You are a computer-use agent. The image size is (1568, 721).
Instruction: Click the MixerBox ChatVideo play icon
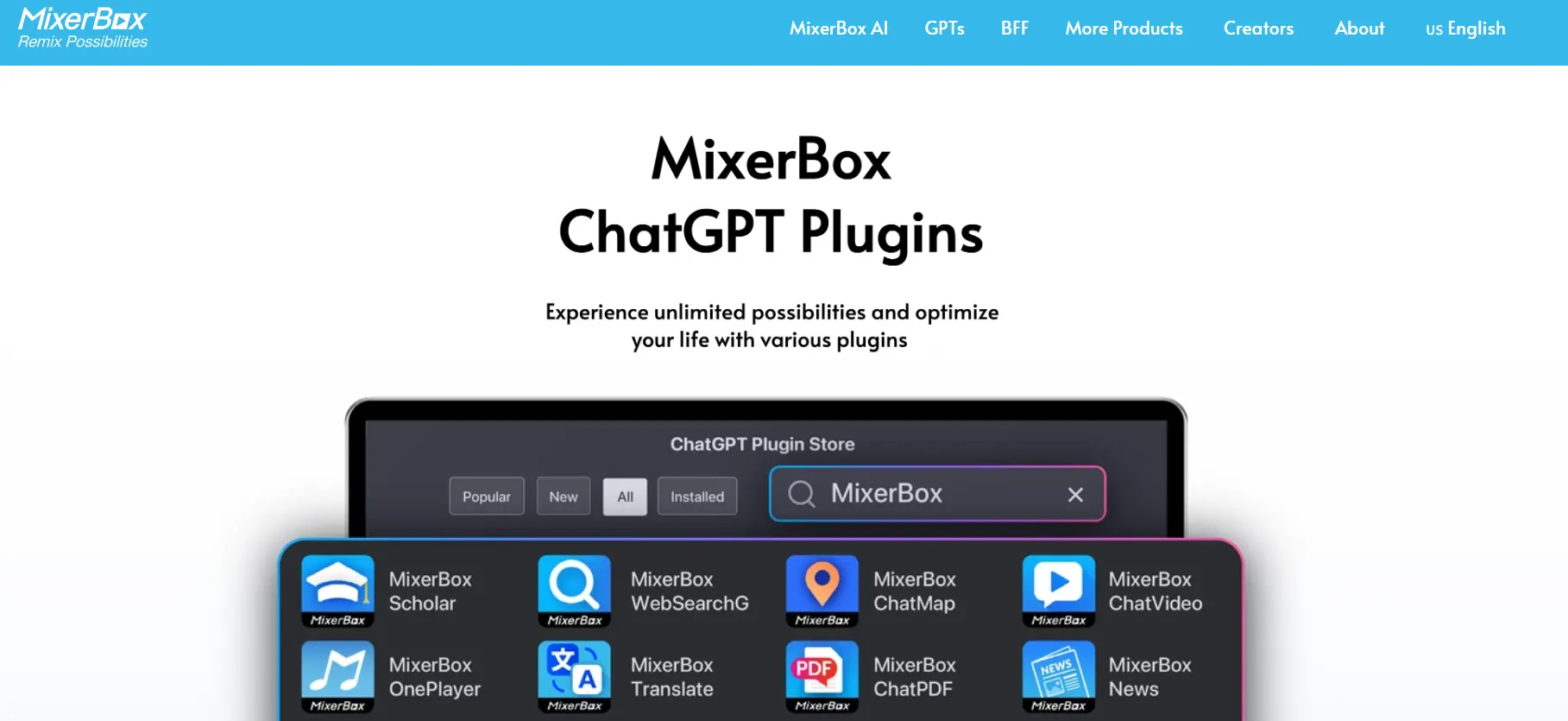1059,591
